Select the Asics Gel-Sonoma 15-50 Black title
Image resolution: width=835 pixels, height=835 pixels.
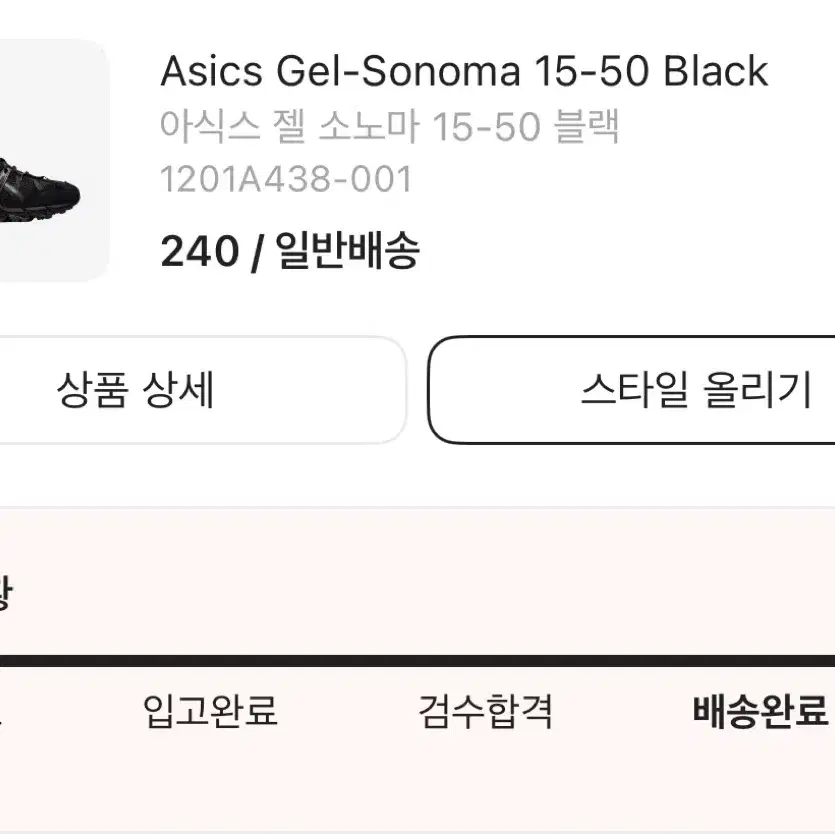point(464,71)
